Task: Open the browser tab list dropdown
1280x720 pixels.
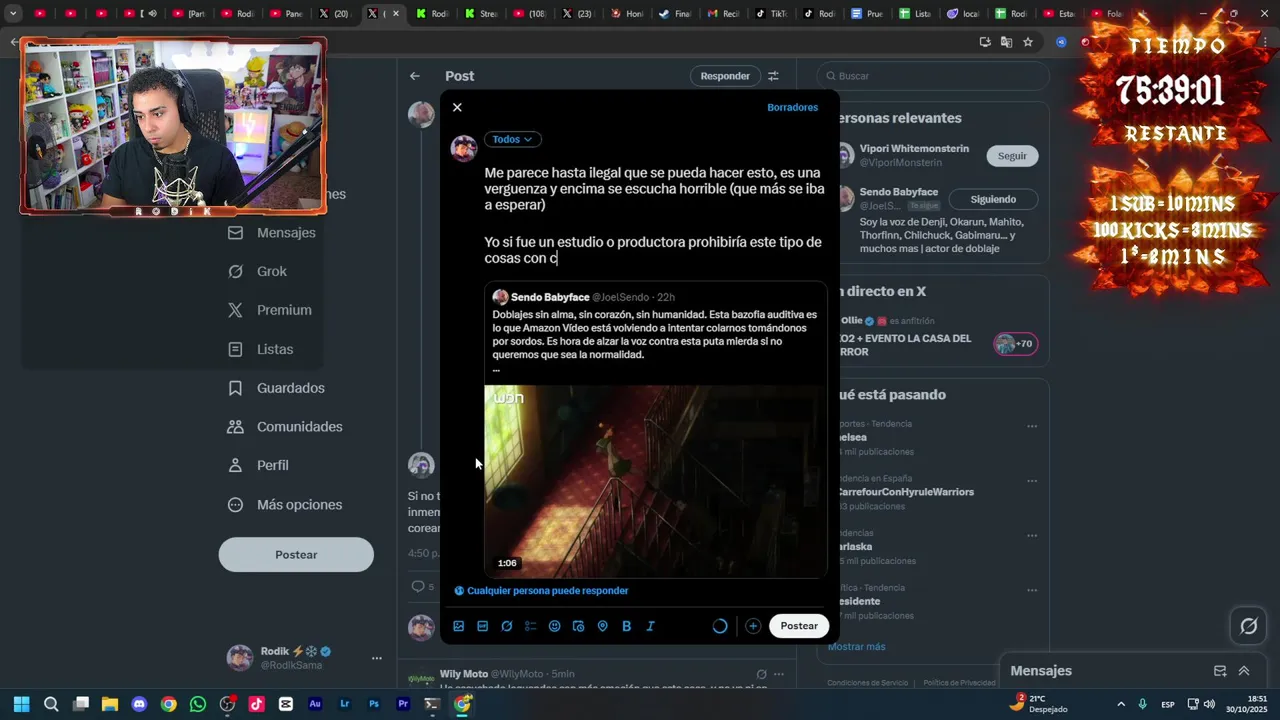Action: [x=13, y=14]
